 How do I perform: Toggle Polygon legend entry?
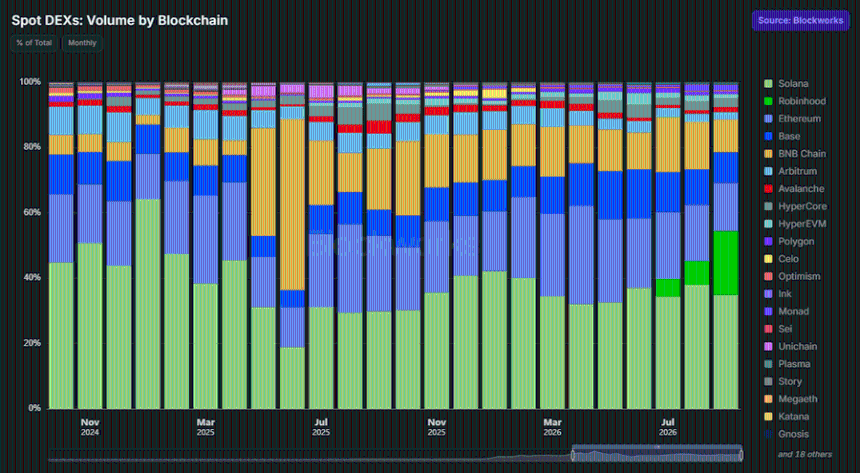789,241
